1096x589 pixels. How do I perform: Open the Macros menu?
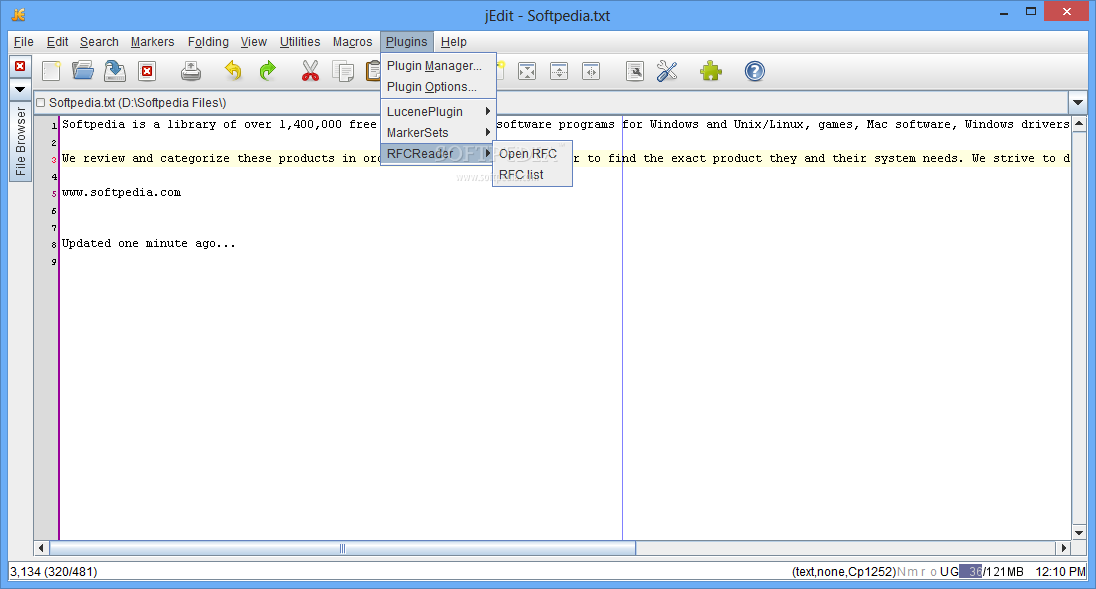tap(352, 42)
